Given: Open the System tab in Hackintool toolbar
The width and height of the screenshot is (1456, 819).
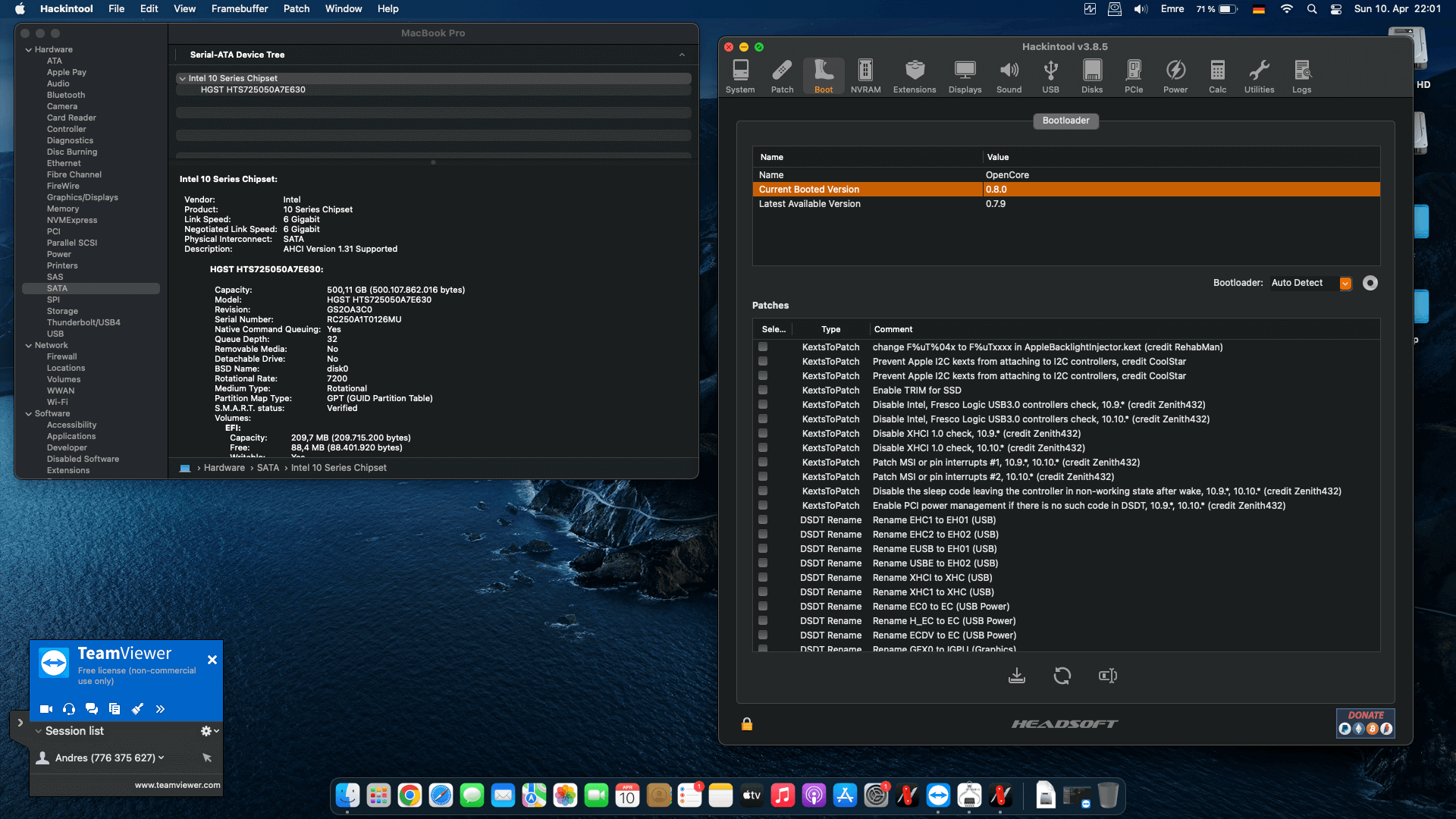Looking at the screenshot, I should 740,77.
